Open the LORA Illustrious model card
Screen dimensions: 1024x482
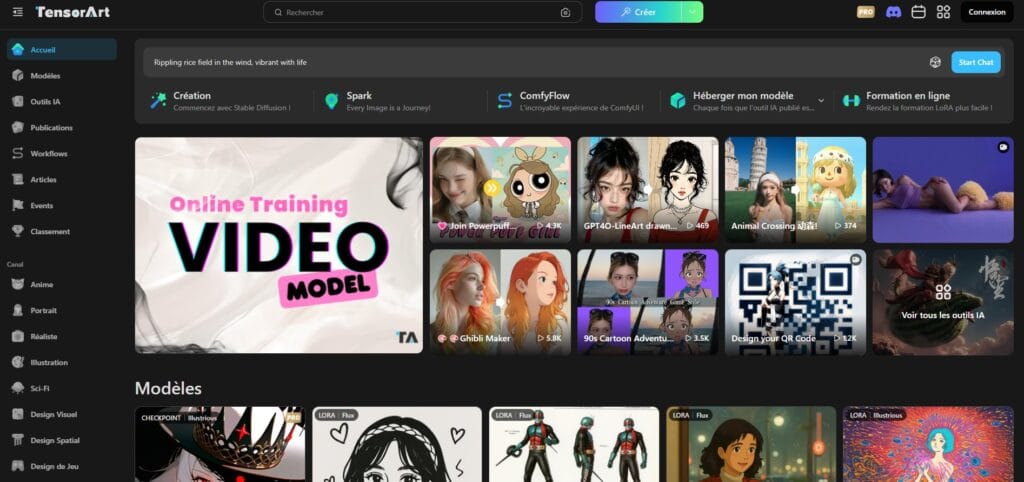point(928,444)
